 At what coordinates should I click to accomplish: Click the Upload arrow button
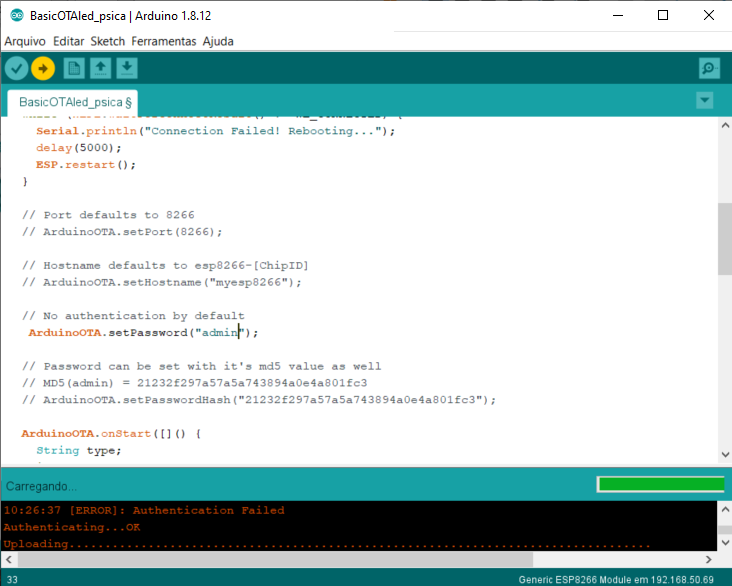pos(43,69)
